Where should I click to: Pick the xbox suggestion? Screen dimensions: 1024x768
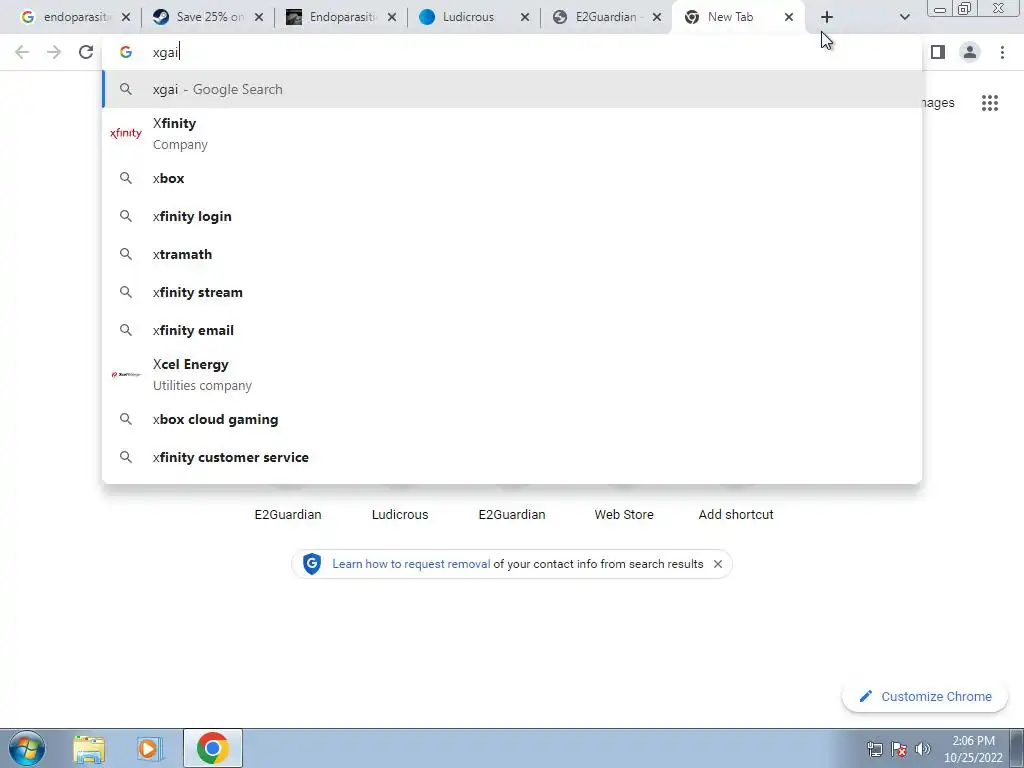click(512, 178)
